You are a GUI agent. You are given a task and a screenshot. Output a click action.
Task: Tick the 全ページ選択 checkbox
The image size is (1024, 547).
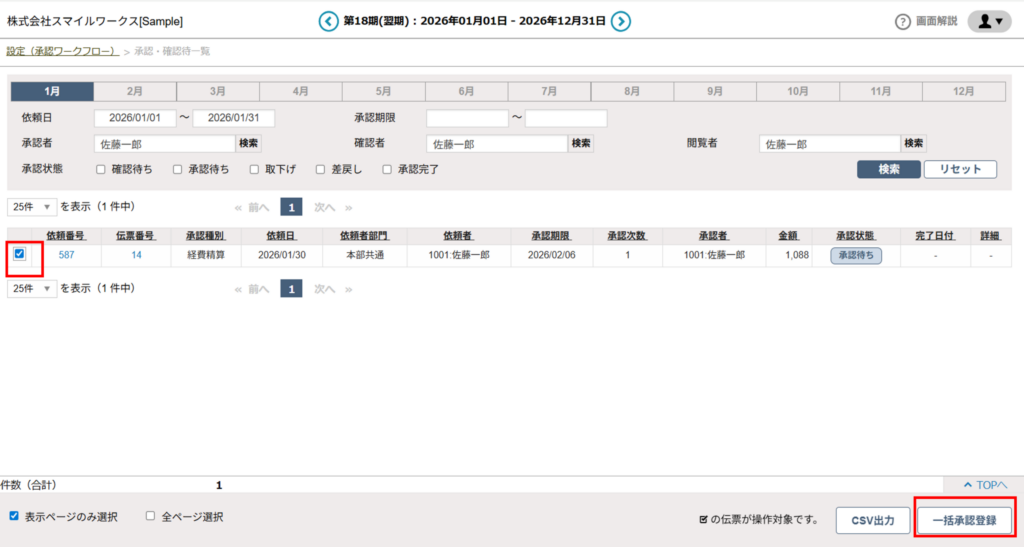pos(151,517)
